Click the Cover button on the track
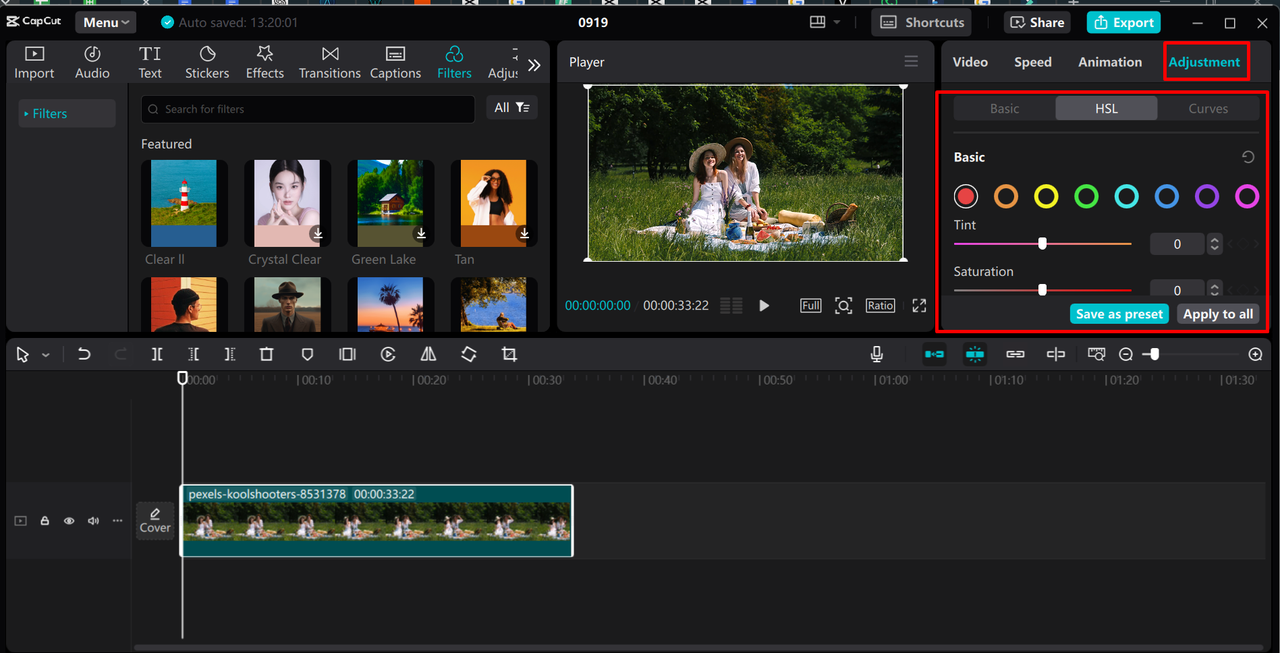 point(155,521)
